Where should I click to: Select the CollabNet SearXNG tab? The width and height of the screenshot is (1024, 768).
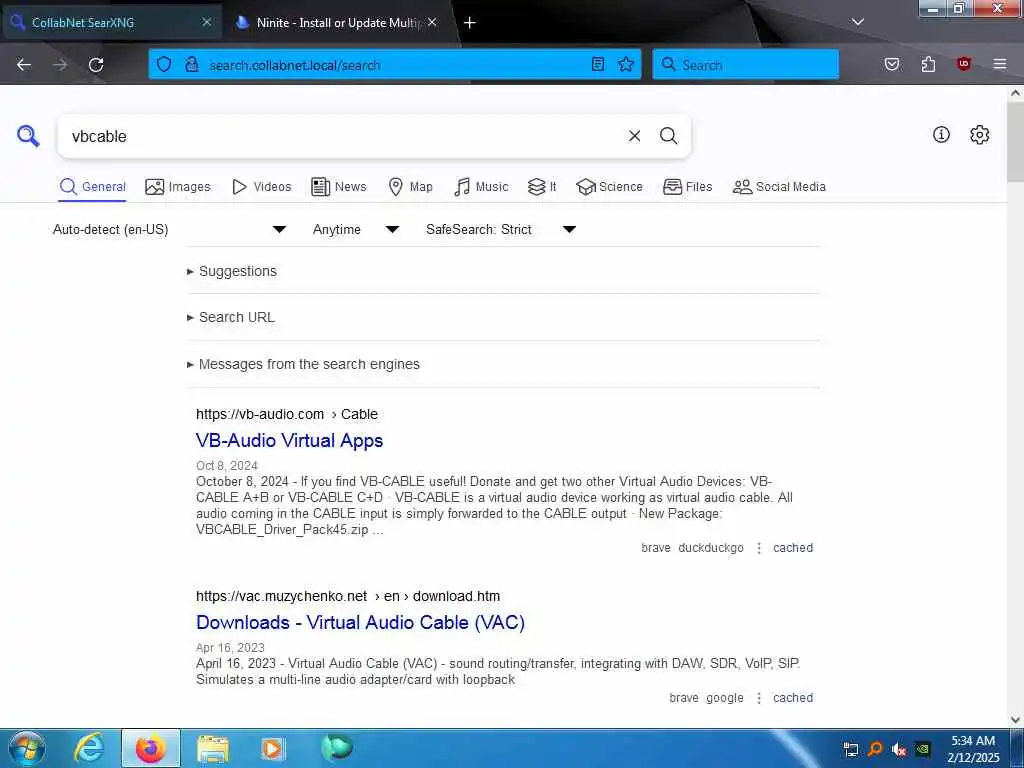point(111,23)
